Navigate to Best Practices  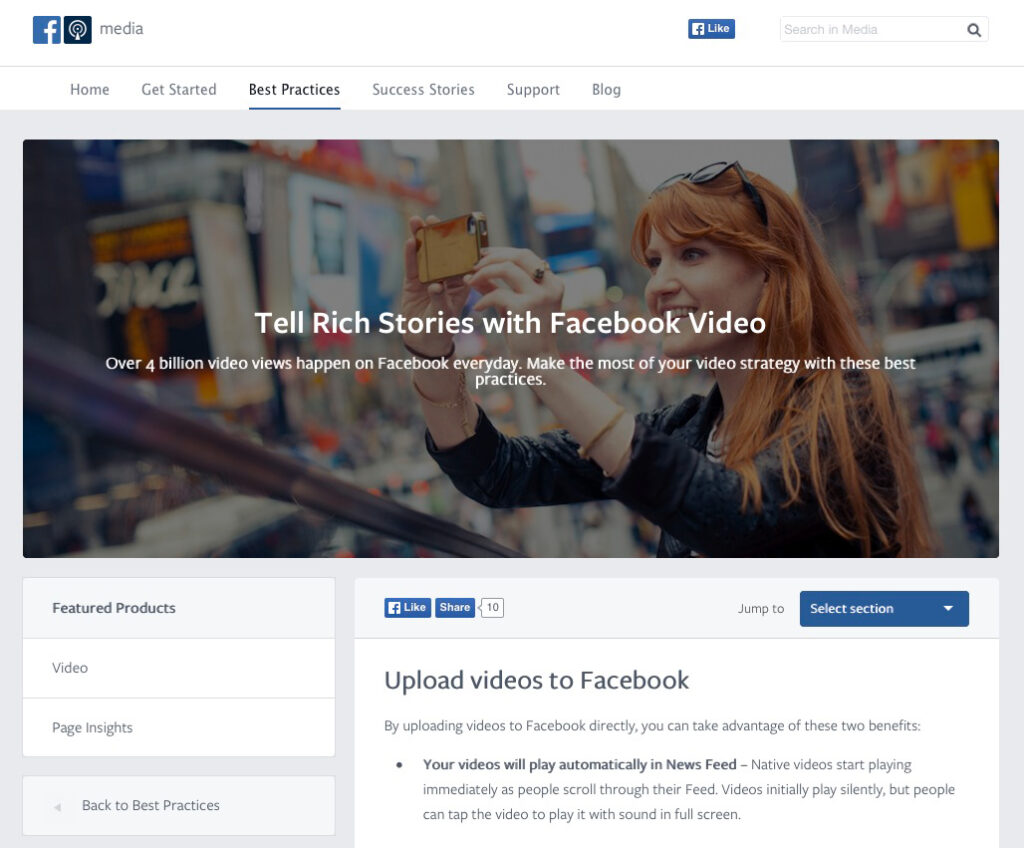point(294,89)
